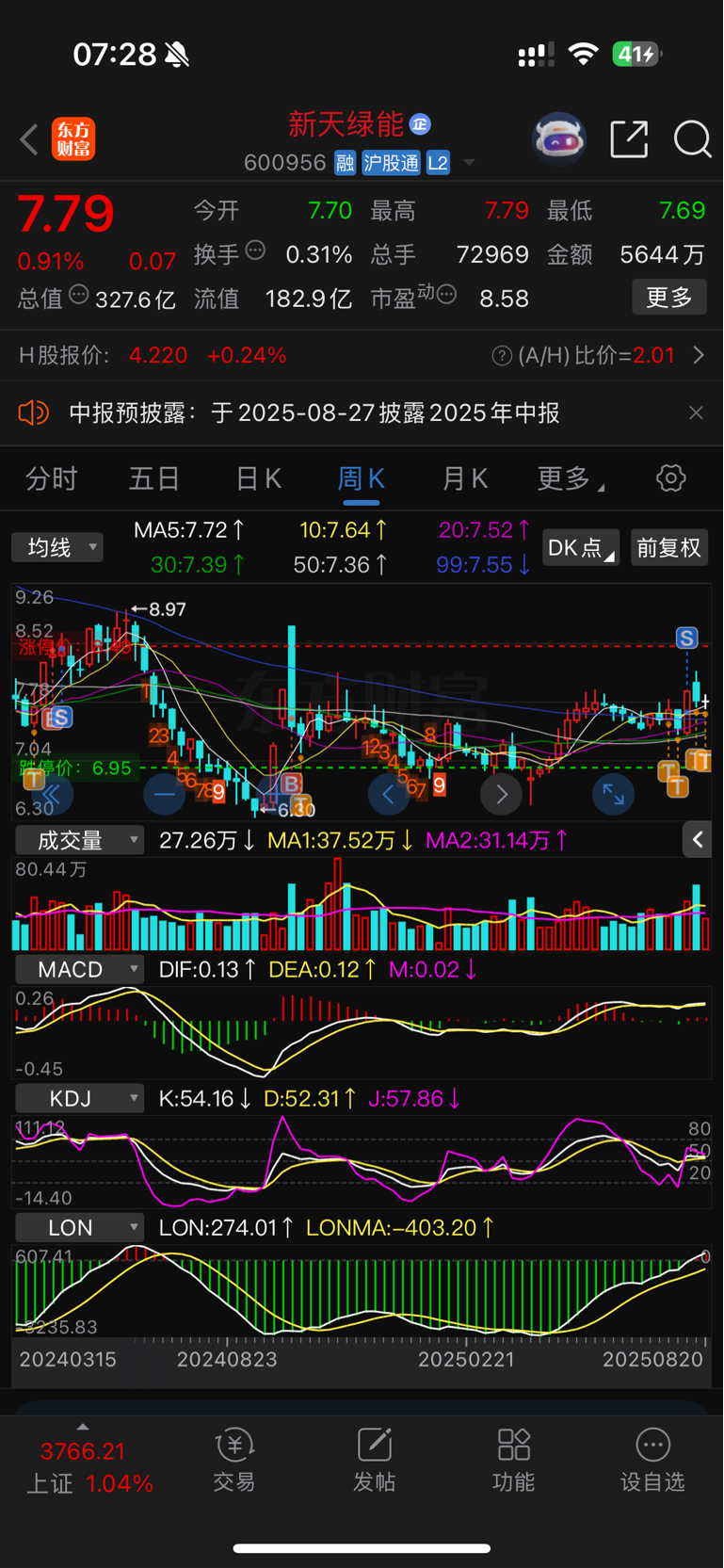
Task: Open the 东方财富 logo icon
Action: (x=73, y=139)
